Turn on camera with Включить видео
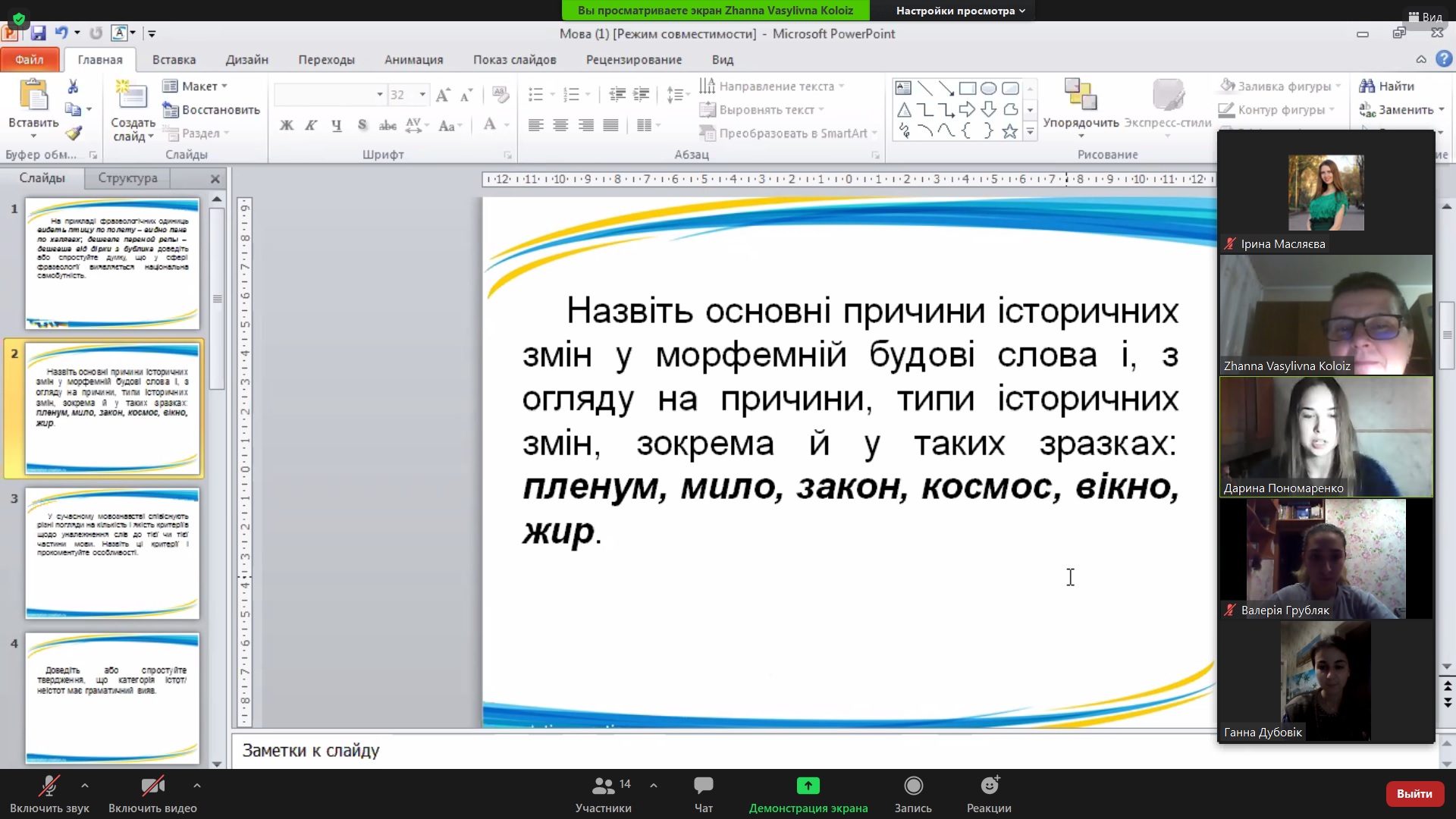Image resolution: width=1456 pixels, height=819 pixels. (x=152, y=786)
